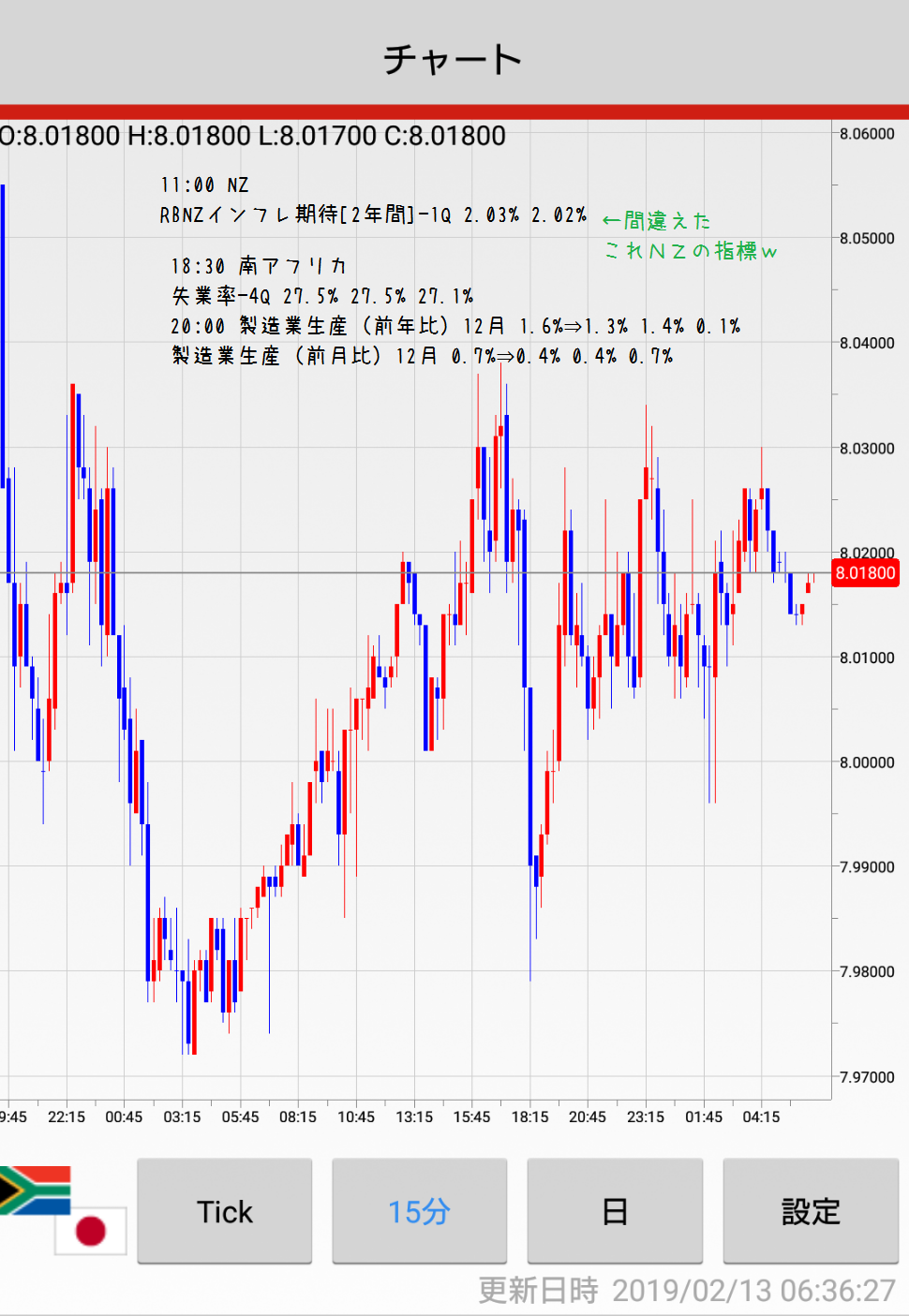Tap the South Africa flag icon
The width and height of the screenshot is (909, 1316).
[36, 1190]
